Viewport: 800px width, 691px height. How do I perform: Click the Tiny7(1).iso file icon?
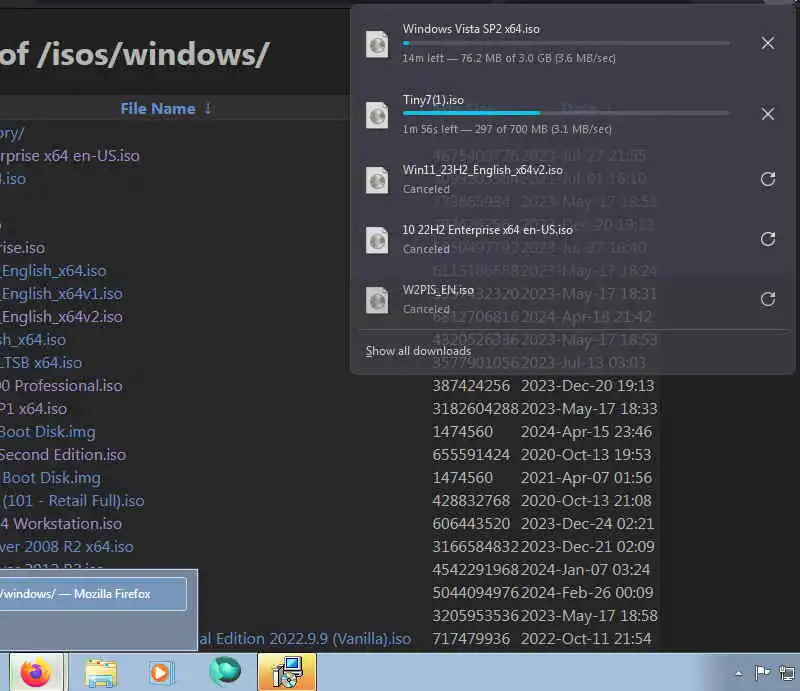tap(377, 115)
